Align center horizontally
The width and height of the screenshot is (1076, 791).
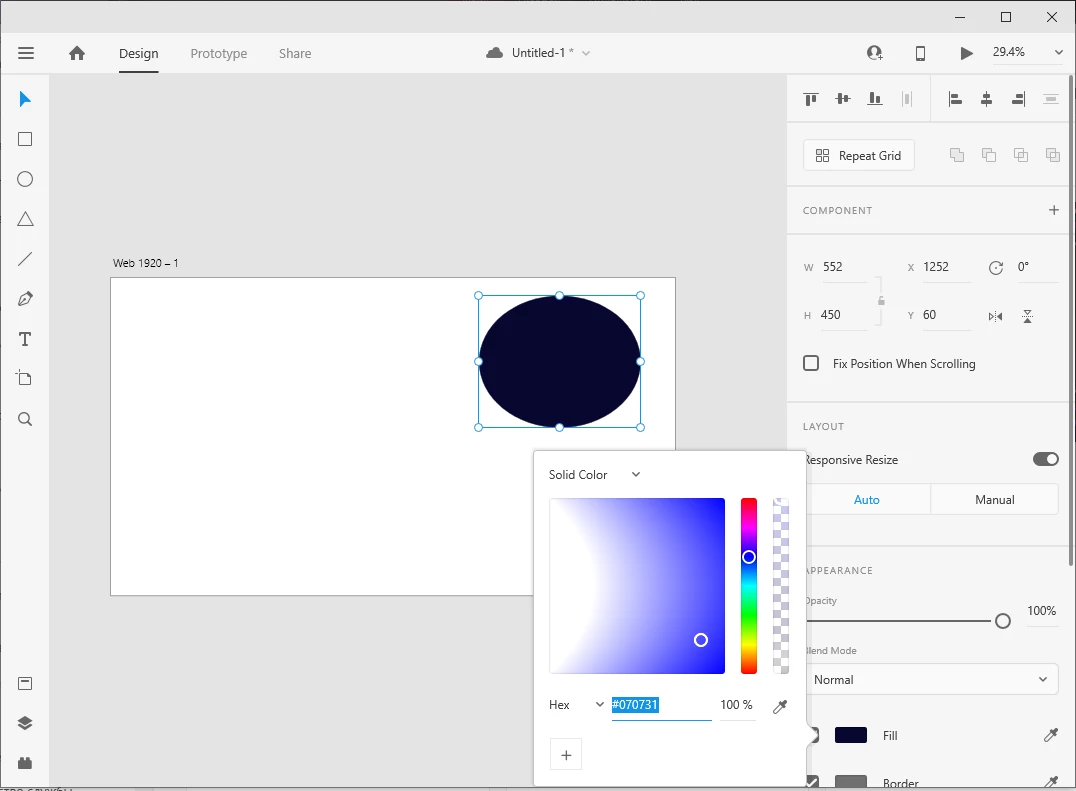click(x=986, y=99)
